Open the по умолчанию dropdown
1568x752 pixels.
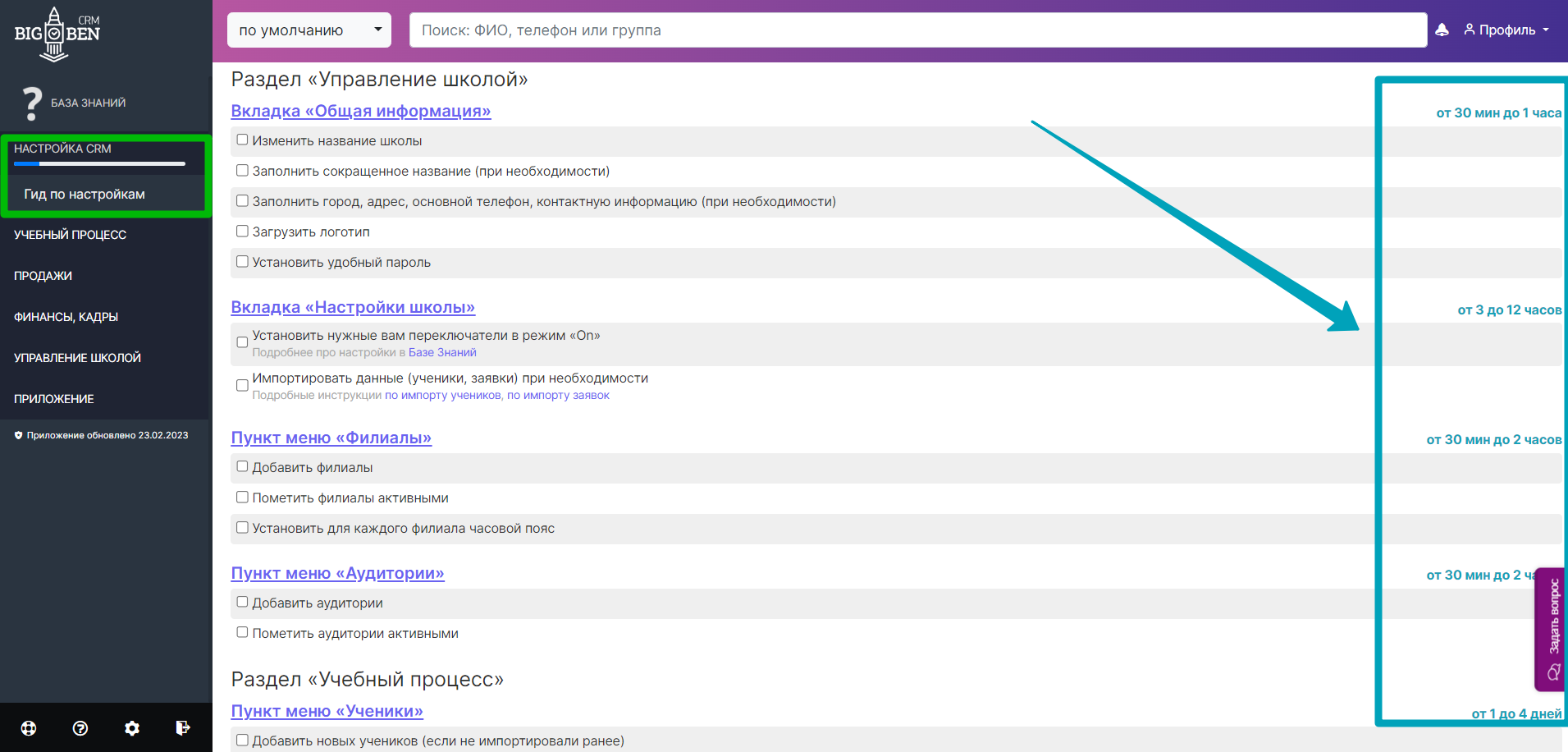pyautogui.click(x=309, y=30)
